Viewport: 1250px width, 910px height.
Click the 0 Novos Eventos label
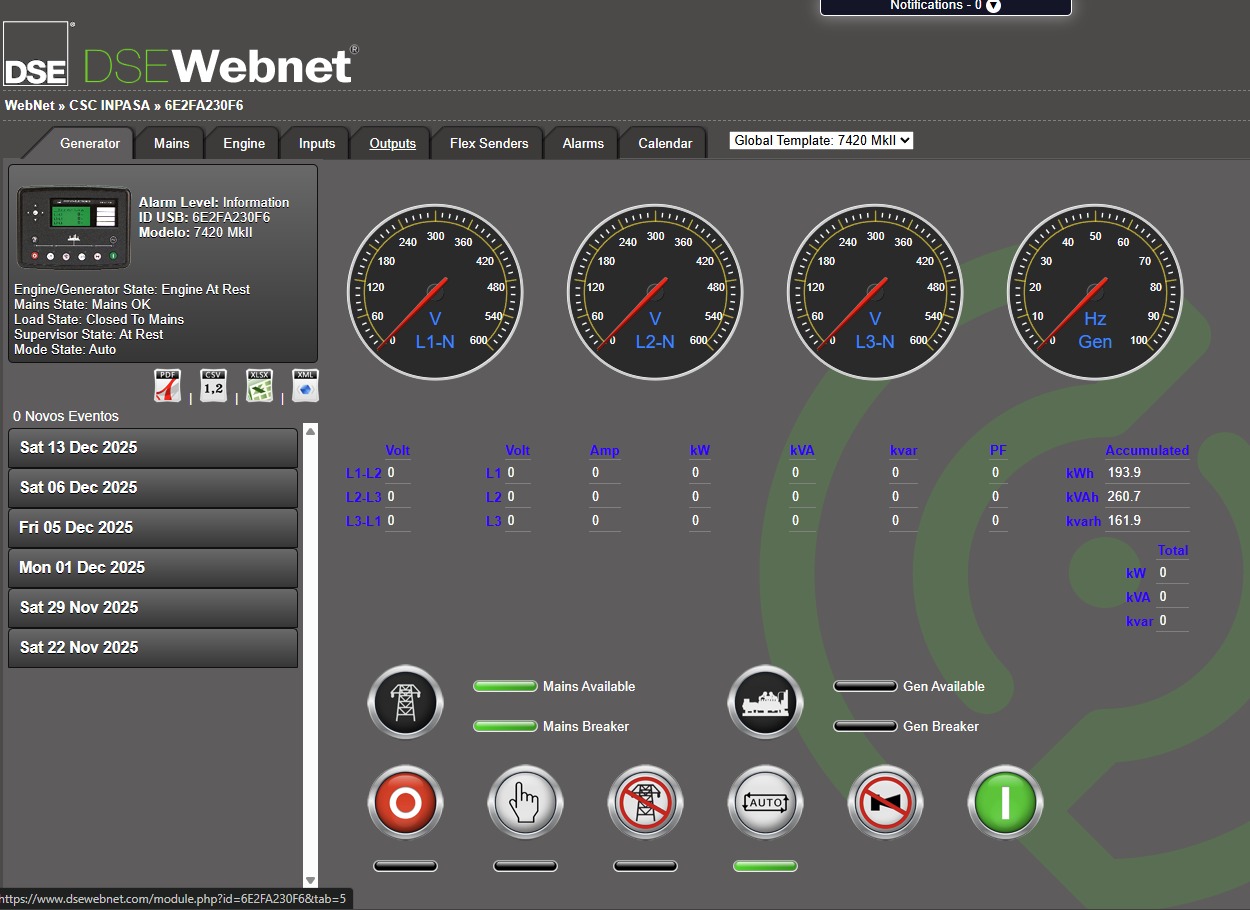[66, 416]
